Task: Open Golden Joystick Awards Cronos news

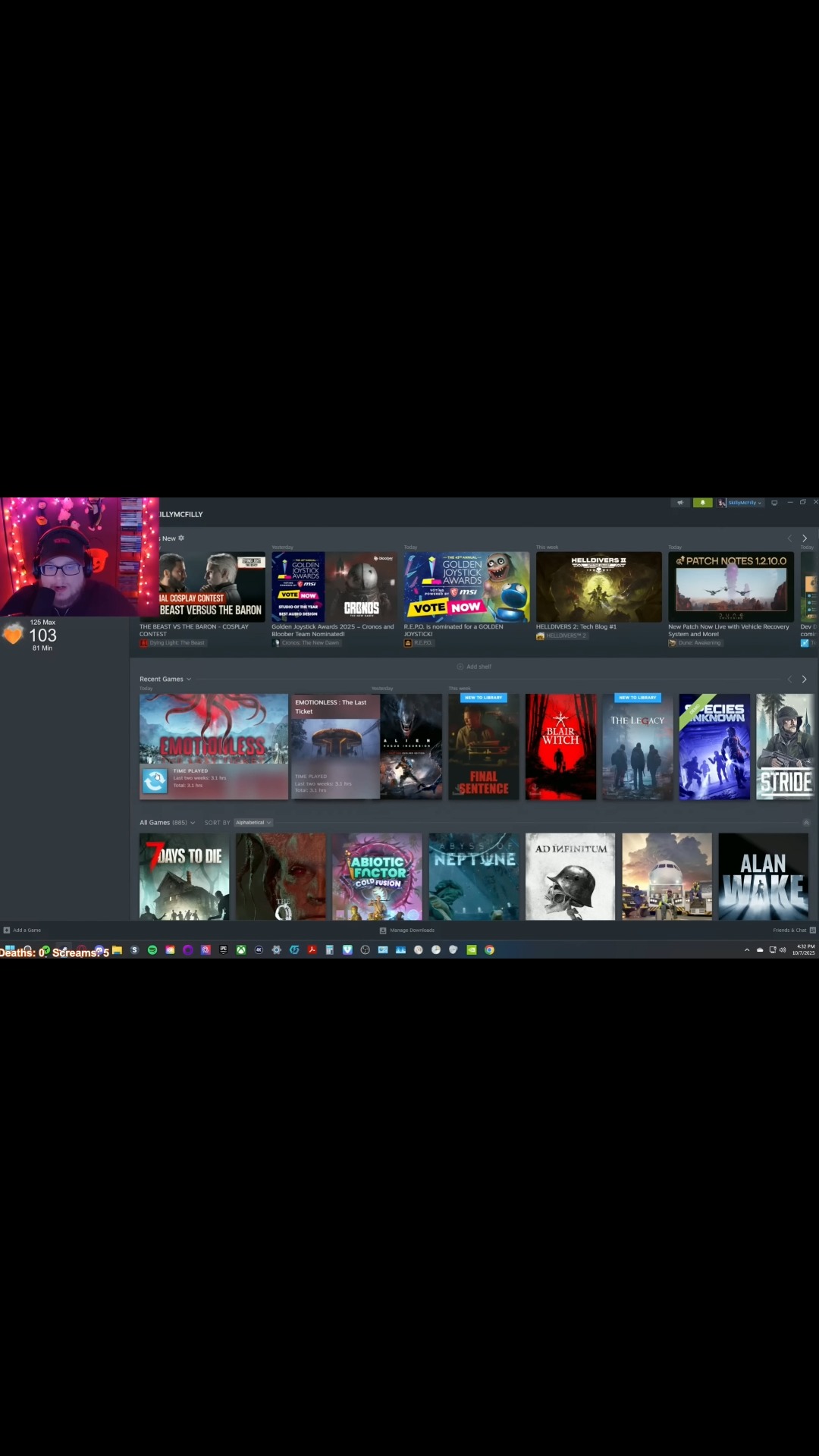Action: pyautogui.click(x=334, y=587)
